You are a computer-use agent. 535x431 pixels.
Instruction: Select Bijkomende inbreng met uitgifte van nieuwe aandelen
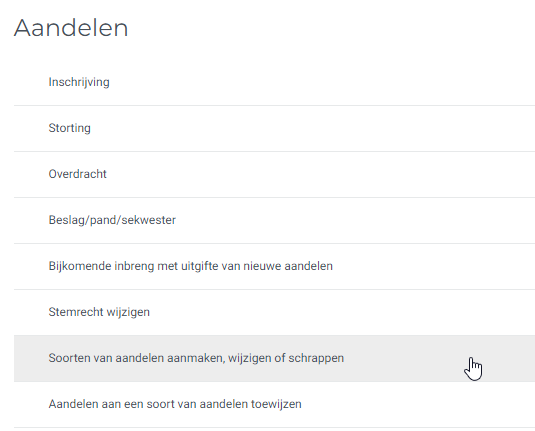coord(274,267)
